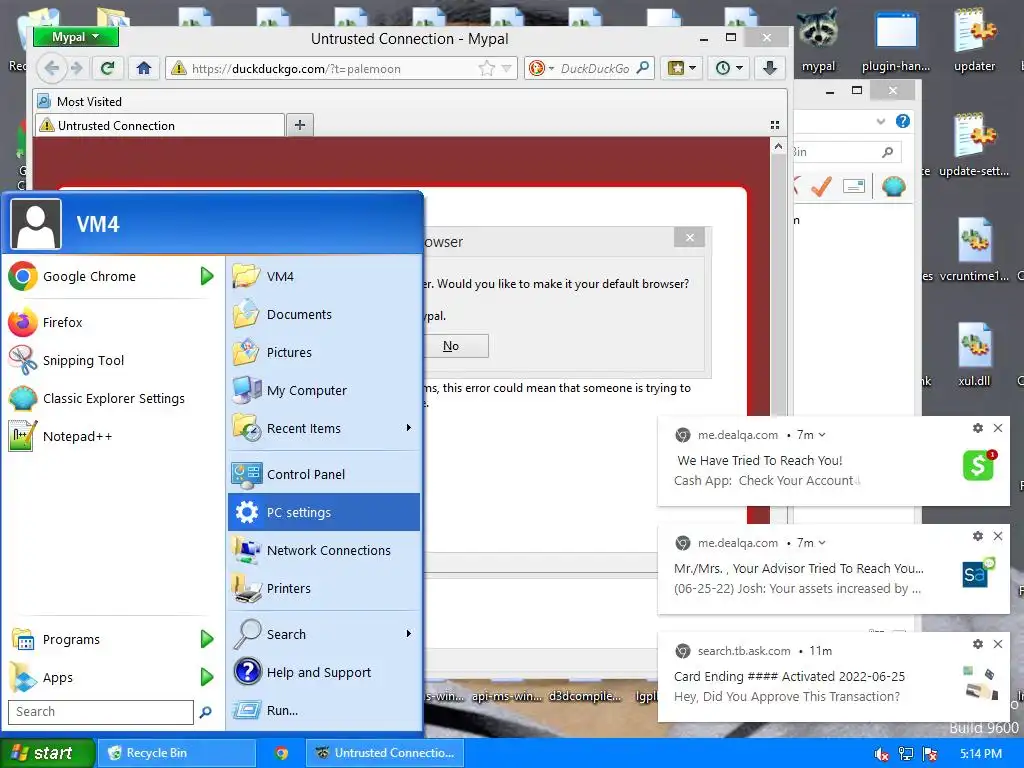Click the Mypal forward arrow
This screenshot has height=768, width=1024.
[x=77, y=68]
